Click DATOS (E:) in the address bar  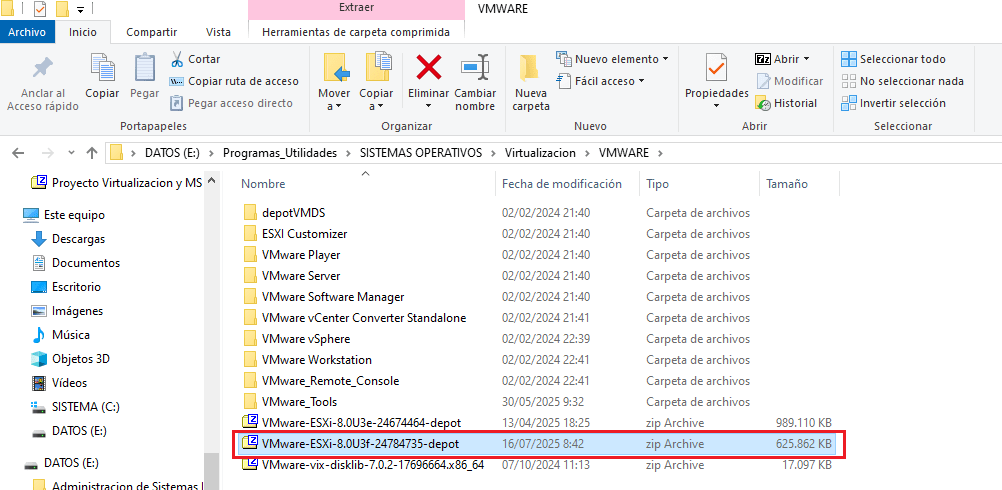pyautogui.click(x=174, y=153)
